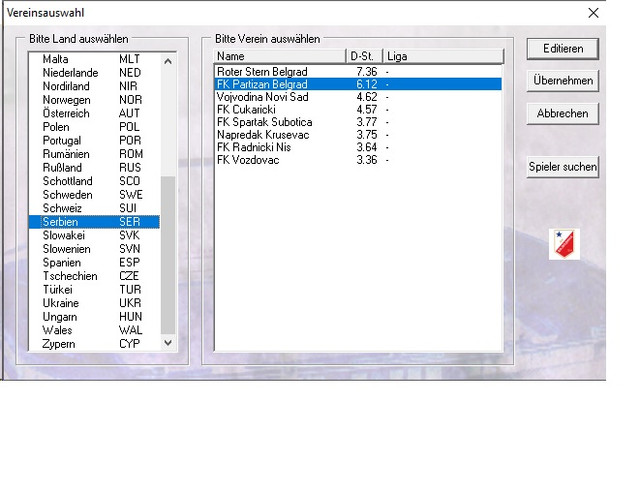Viewport: 640px width, 499px height.
Task: Choose Schweden in the country list
Action: (94, 195)
